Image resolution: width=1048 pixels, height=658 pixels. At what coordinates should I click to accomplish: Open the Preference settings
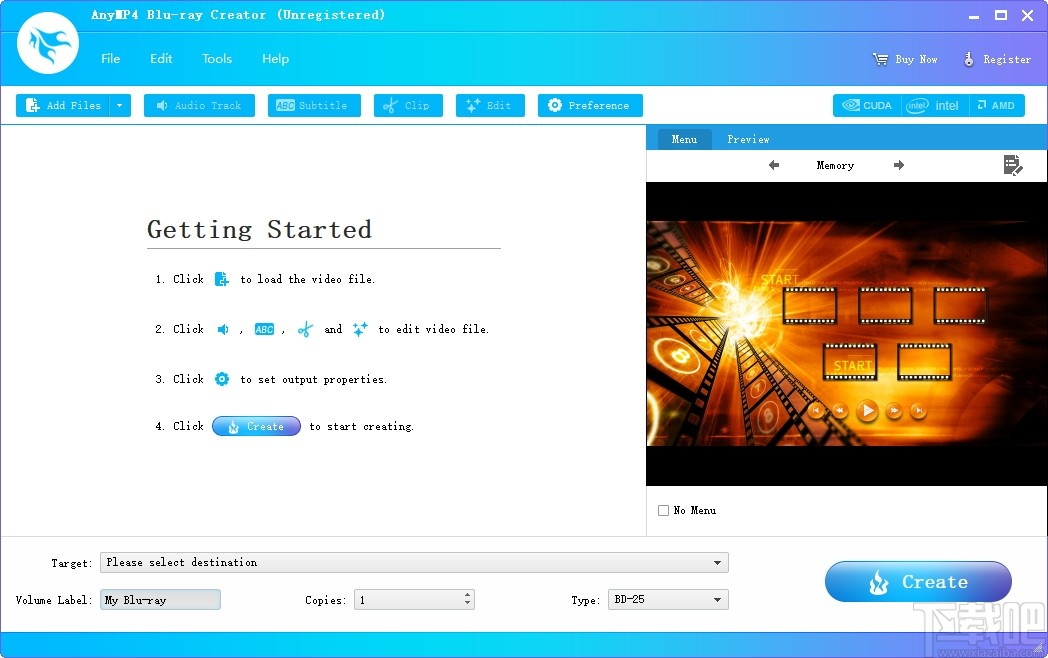click(590, 105)
